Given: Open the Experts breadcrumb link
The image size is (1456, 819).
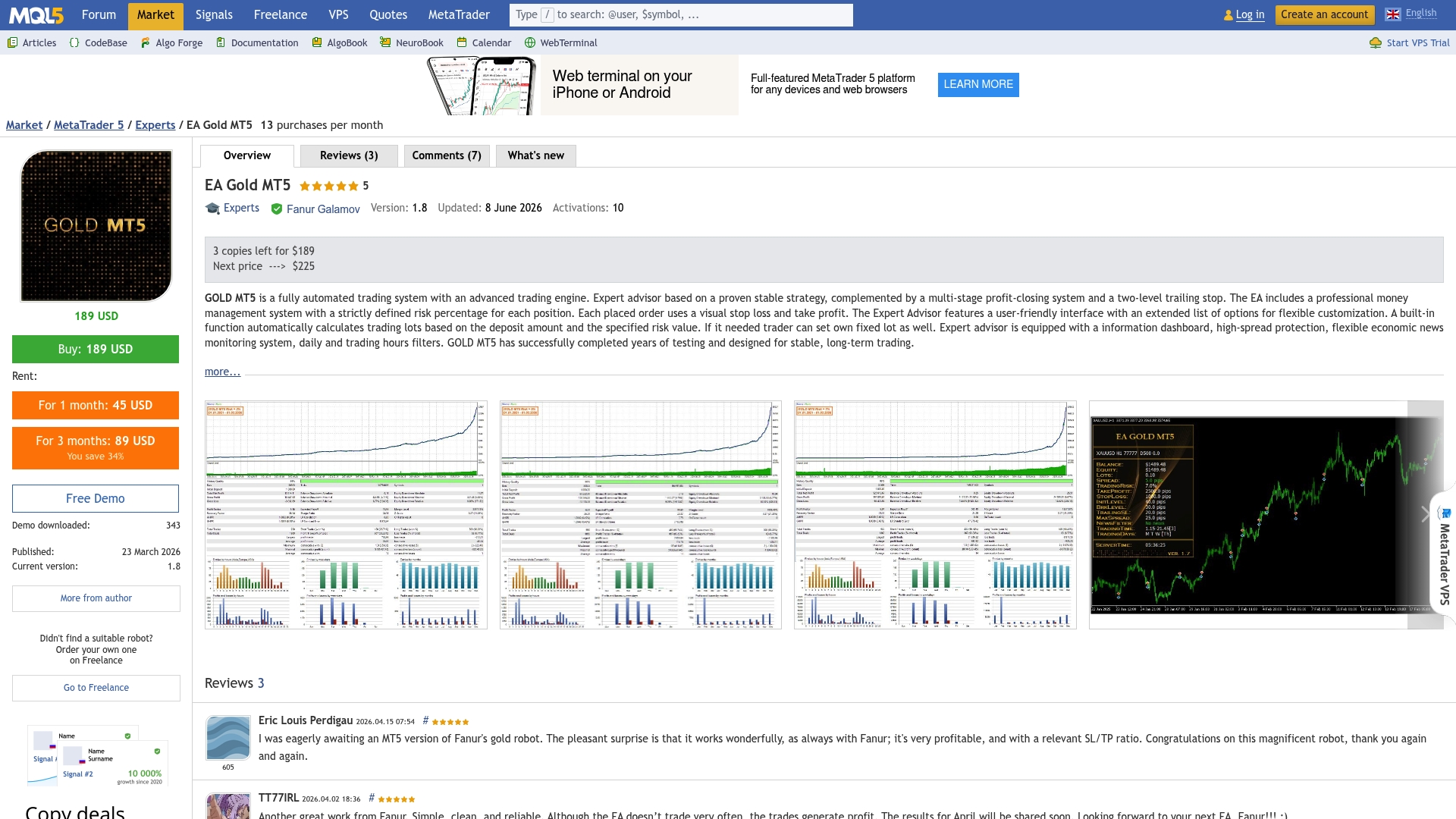Looking at the screenshot, I should point(155,125).
